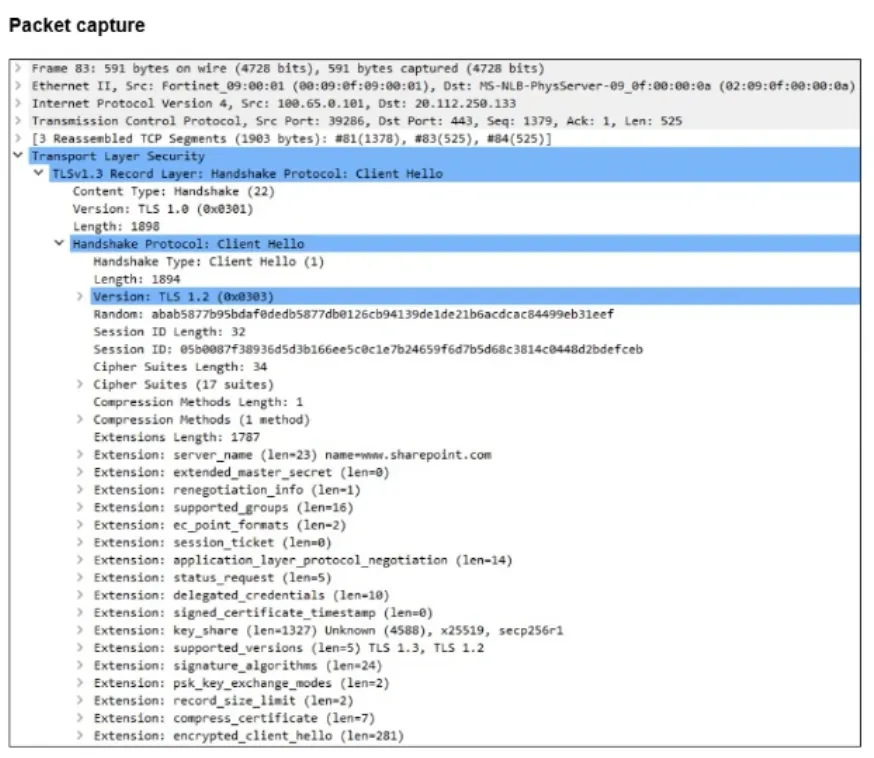Screen dimensions: 874x758
Task: Select the supported_versions extension row
Action: pyautogui.click(x=475, y=648)
